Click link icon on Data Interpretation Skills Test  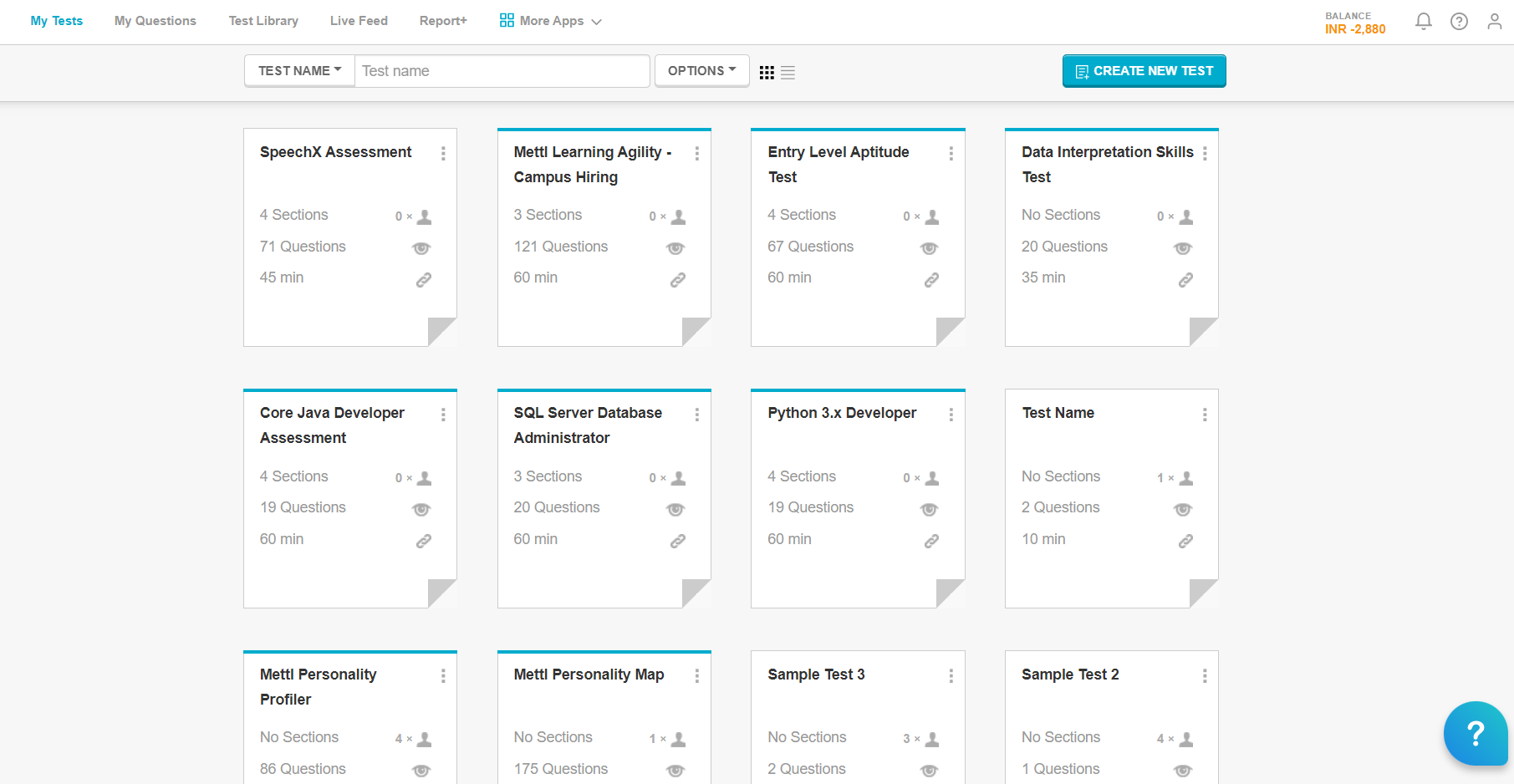pos(1185,279)
